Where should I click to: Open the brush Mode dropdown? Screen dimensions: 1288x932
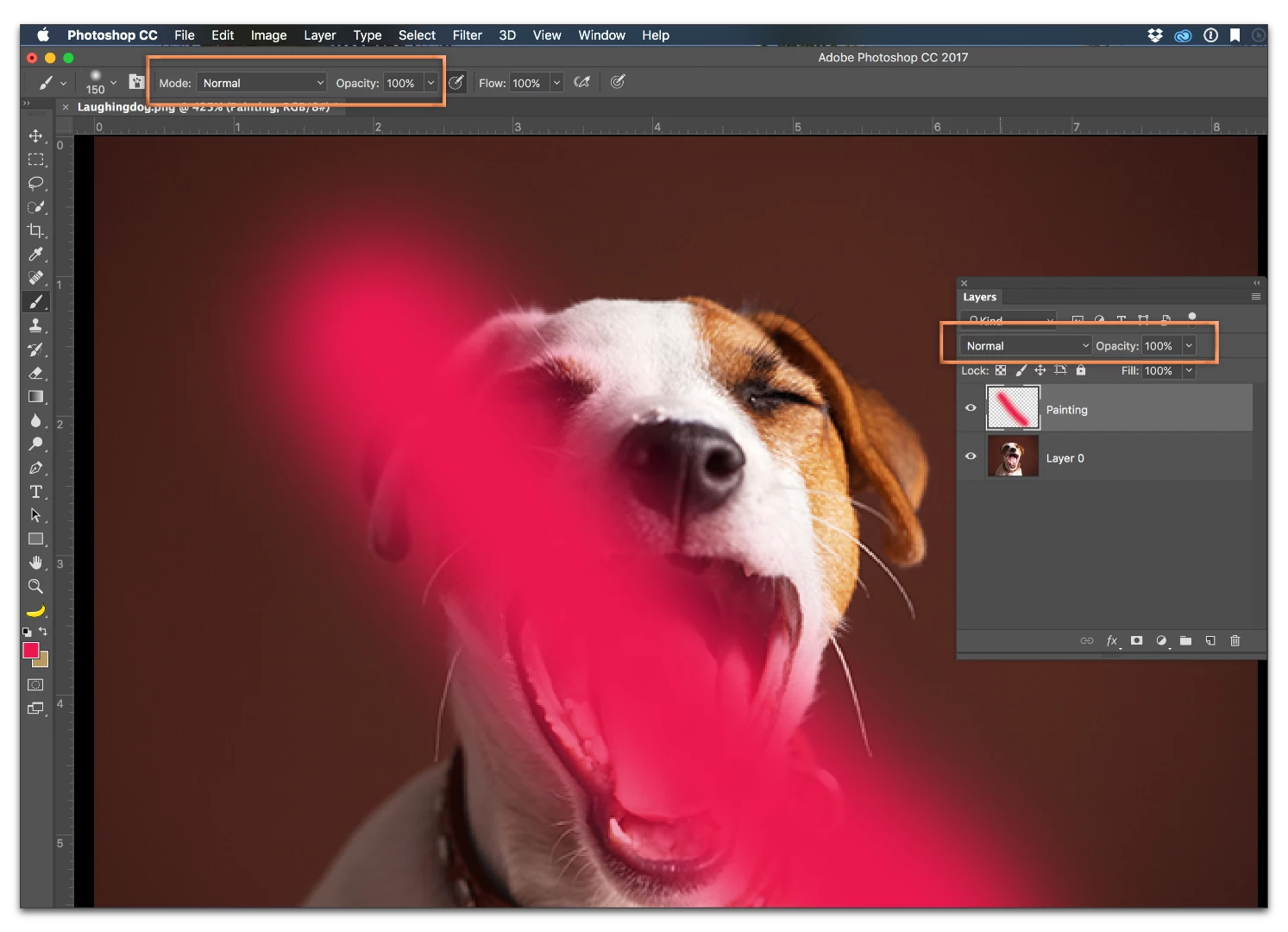(x=262, y=83)
